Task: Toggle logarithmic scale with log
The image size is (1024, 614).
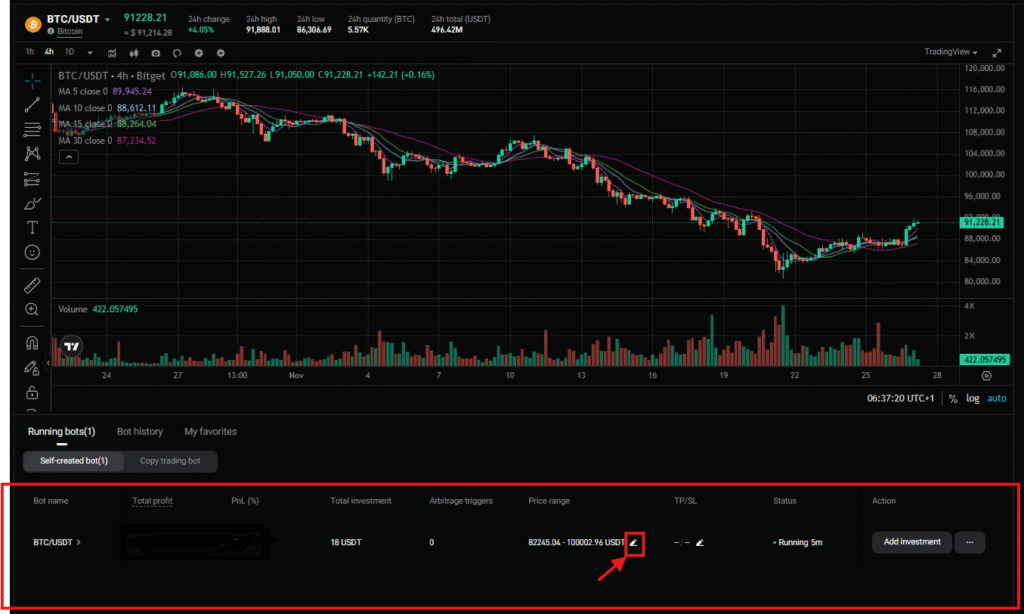Action: [970, 398]
